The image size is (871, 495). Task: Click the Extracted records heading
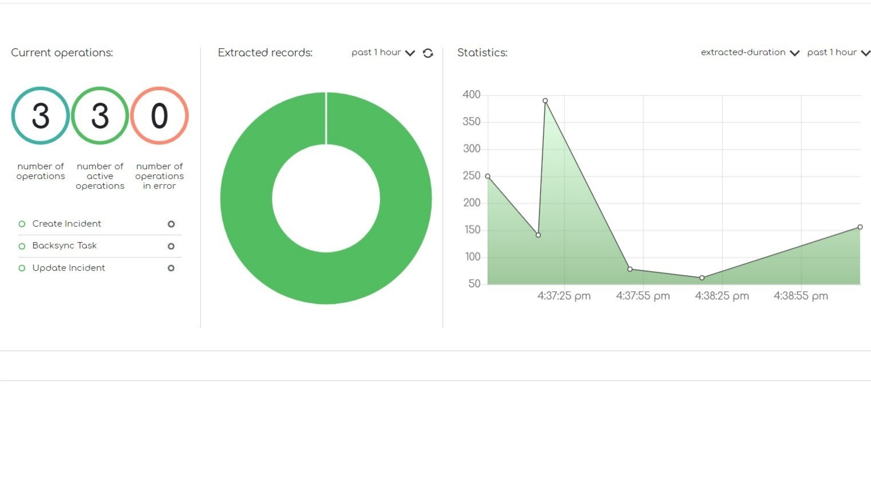tap(265, 53)
